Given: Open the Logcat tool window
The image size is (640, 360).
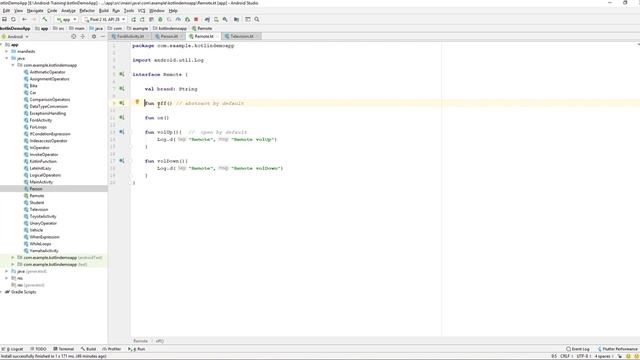Looking at the screenshot, I should (13, 349).
